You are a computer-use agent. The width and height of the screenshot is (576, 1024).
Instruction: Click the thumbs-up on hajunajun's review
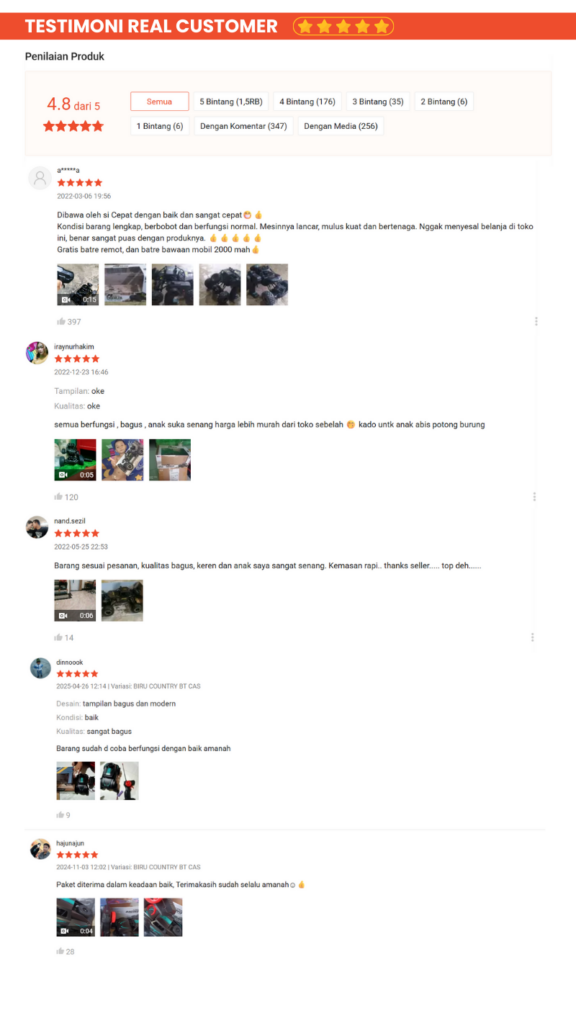point(60,952)
